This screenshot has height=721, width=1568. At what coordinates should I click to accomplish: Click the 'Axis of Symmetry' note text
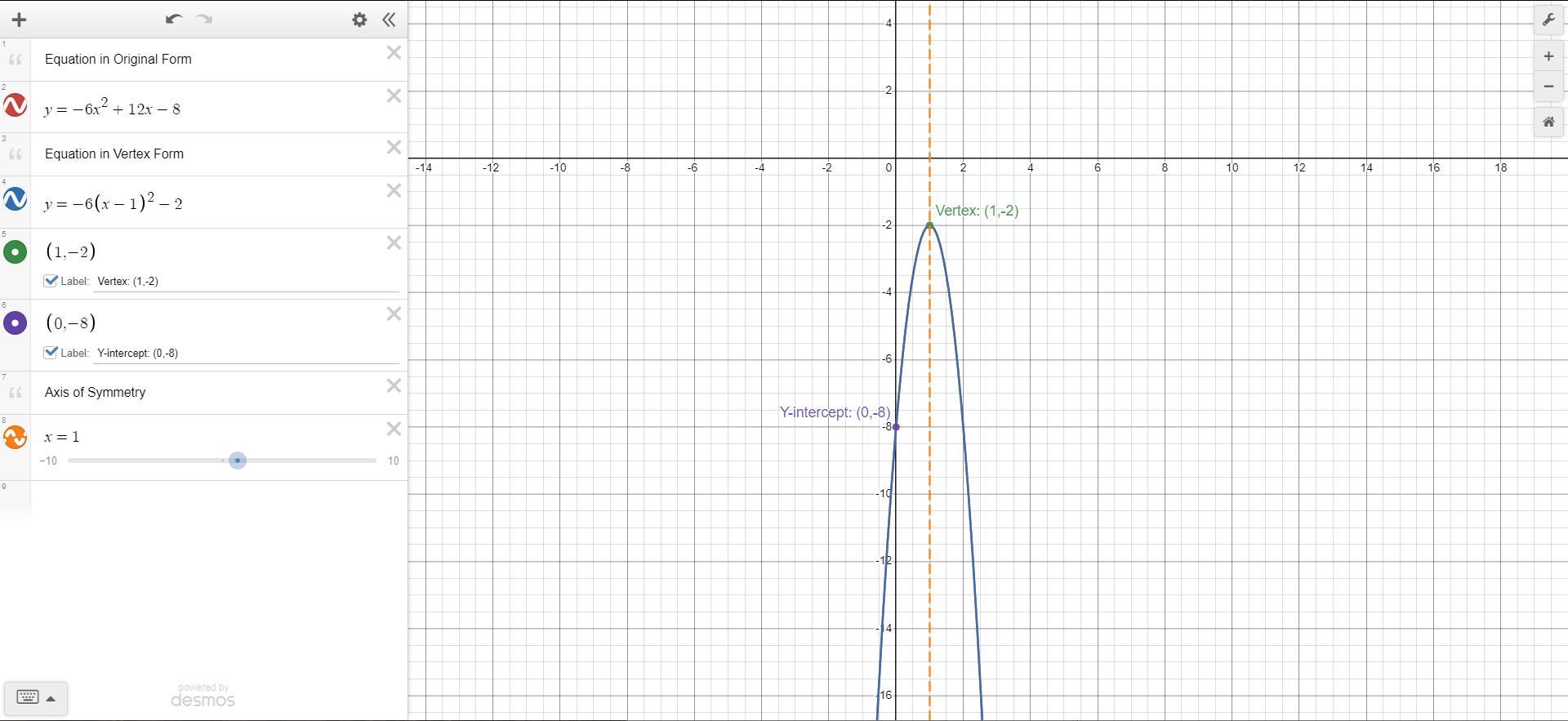96,392
